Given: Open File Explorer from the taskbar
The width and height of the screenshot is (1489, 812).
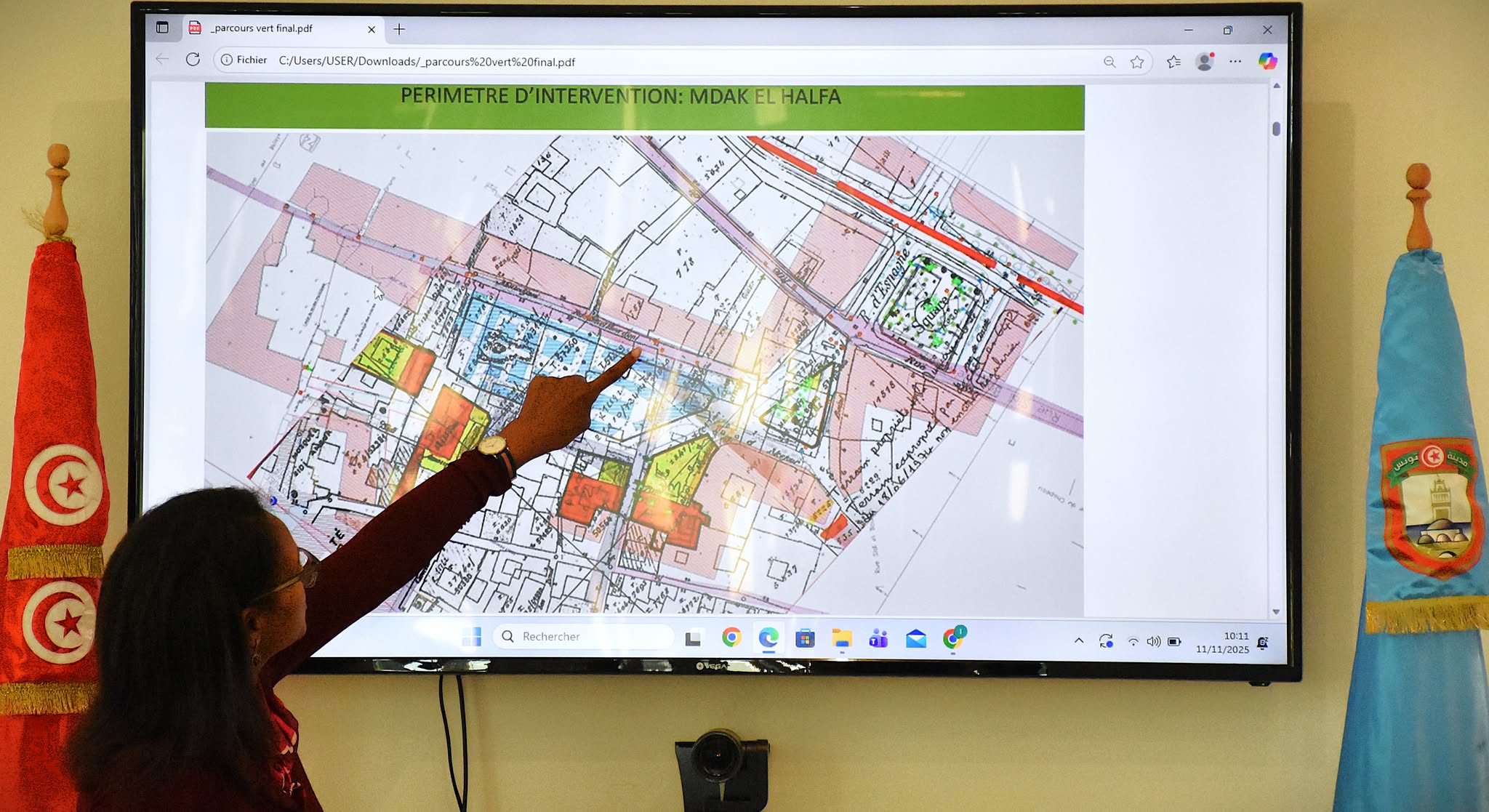Looking at the screenshot, I should [842, 638].
